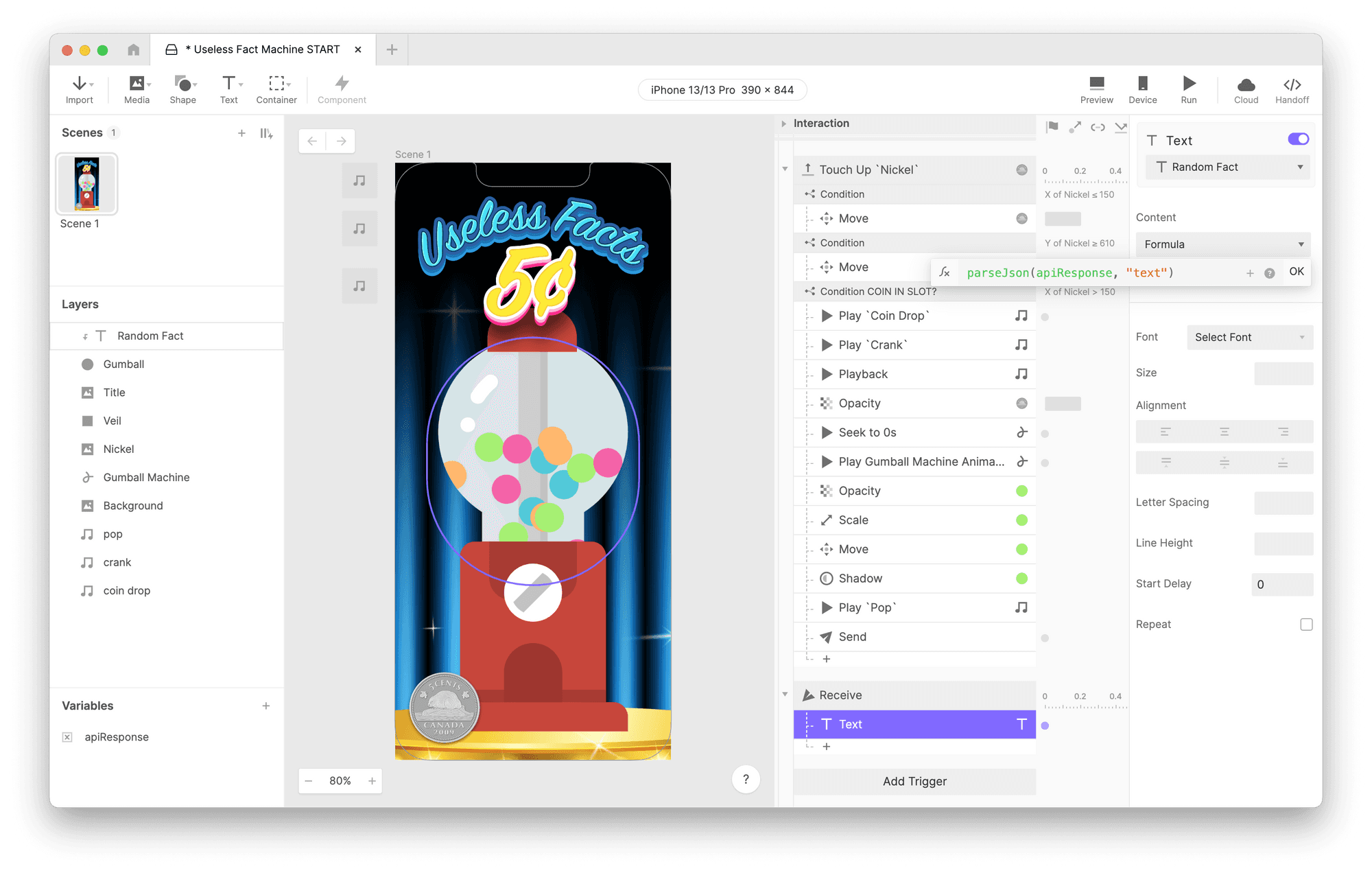Click the Add Trigger button
The height and width of the screenshot is (873, 1372).
coord(914,781)
